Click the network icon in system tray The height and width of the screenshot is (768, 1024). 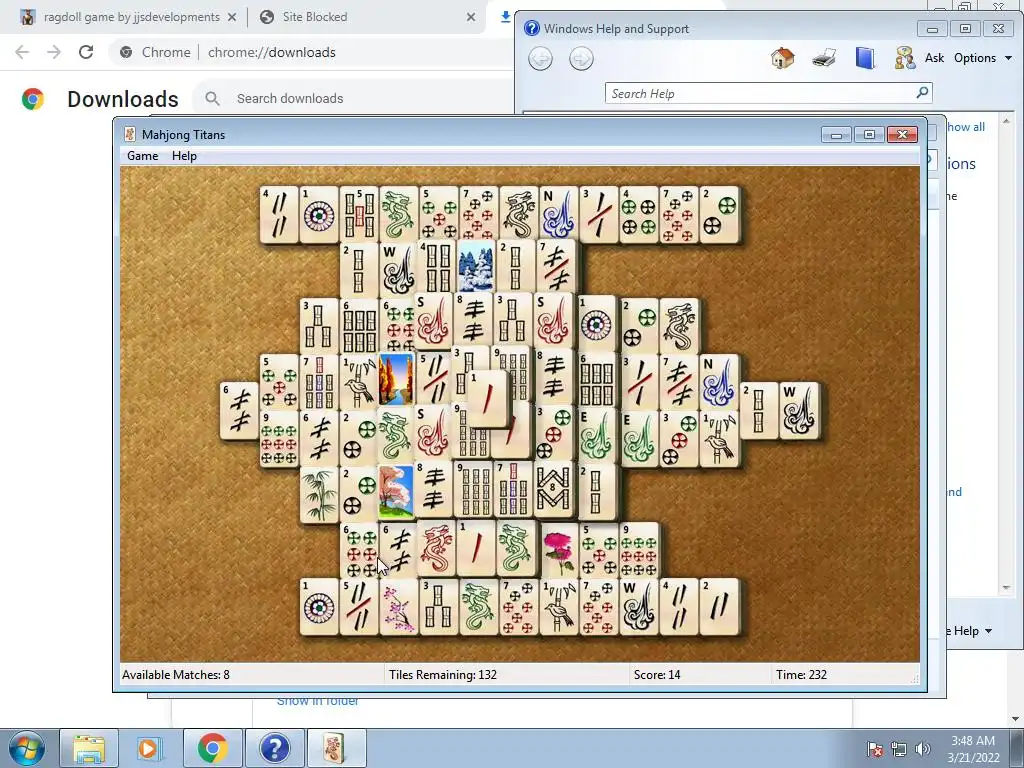(x=899, y=749)
